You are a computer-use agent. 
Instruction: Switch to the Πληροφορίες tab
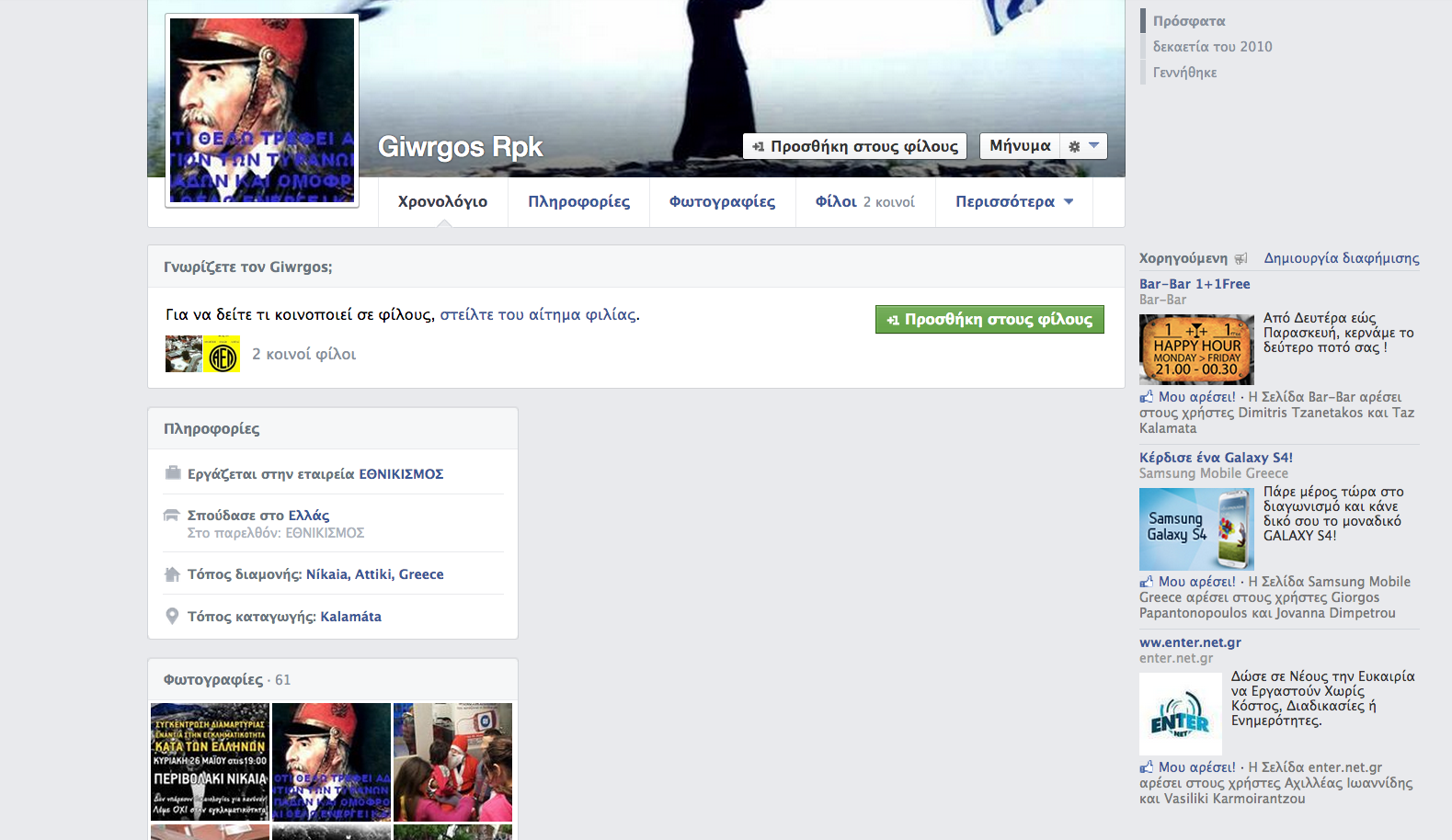[578, 201]
